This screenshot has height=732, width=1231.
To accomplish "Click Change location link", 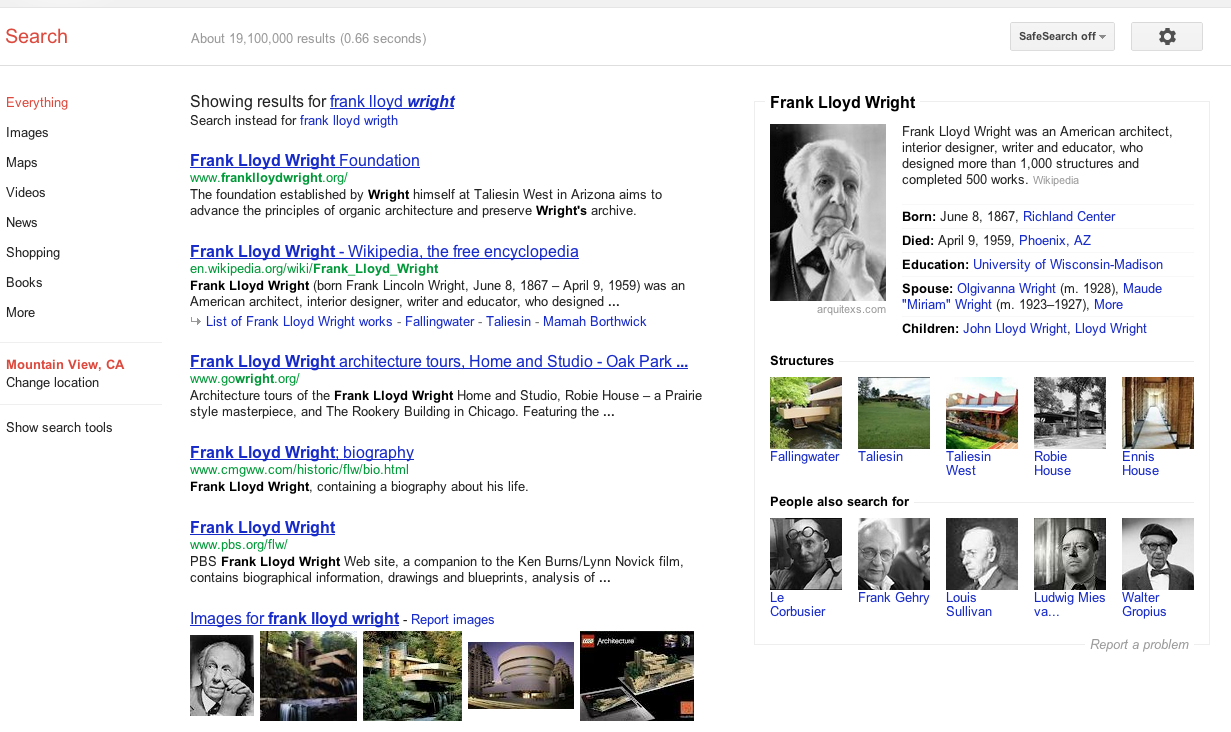I will tap(52, 382).
